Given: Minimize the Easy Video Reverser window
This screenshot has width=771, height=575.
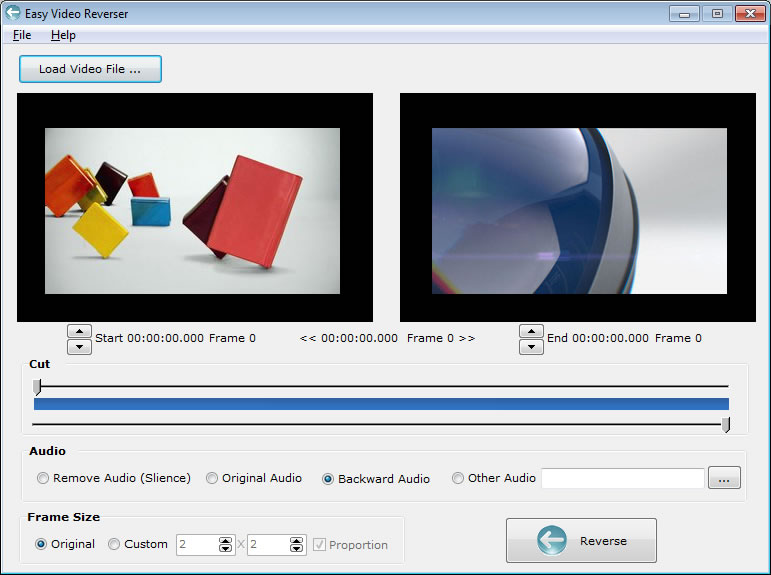Looking at the screenshot, I should point(684,14).
